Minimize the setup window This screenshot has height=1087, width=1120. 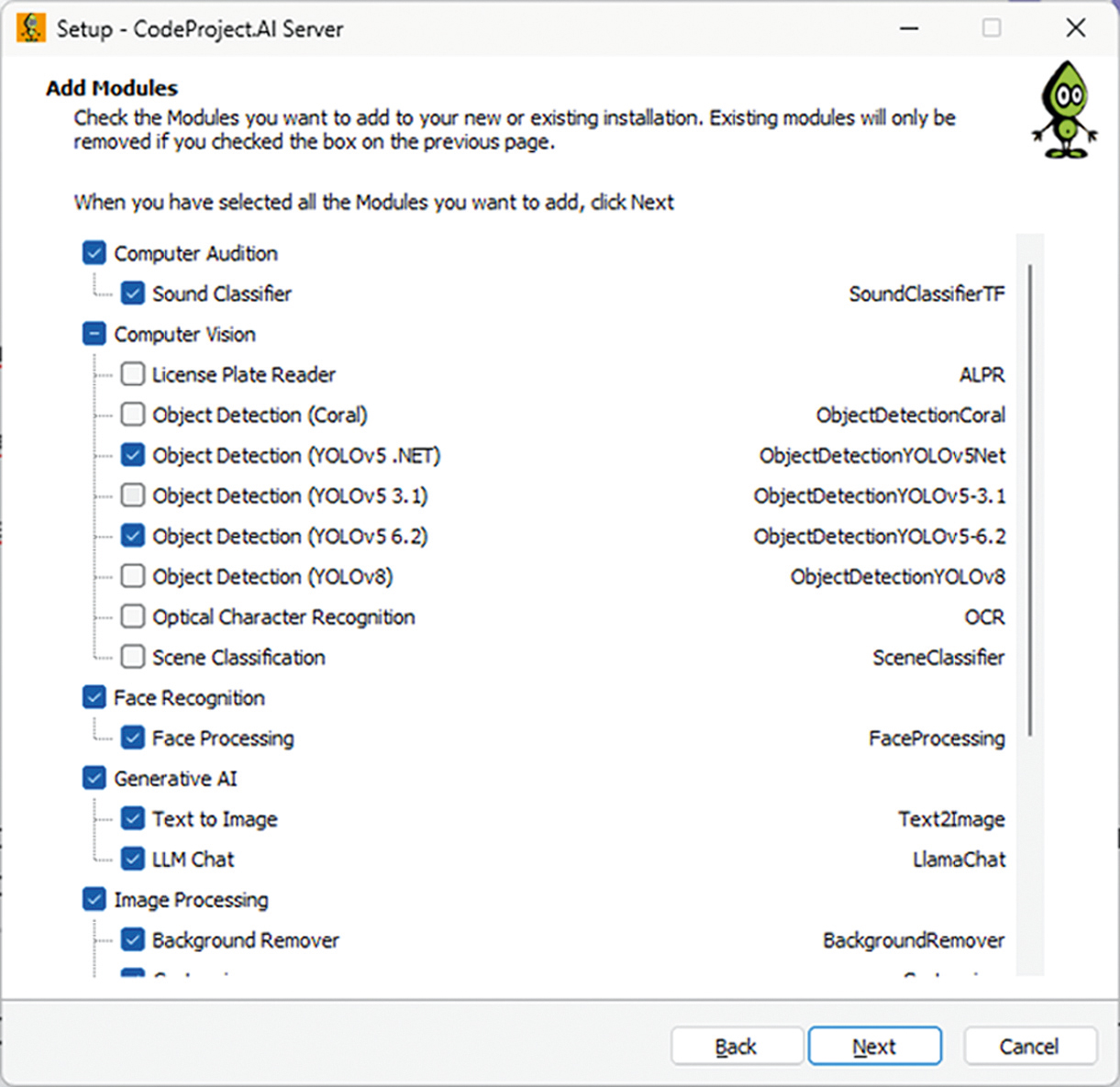(909, 28)
